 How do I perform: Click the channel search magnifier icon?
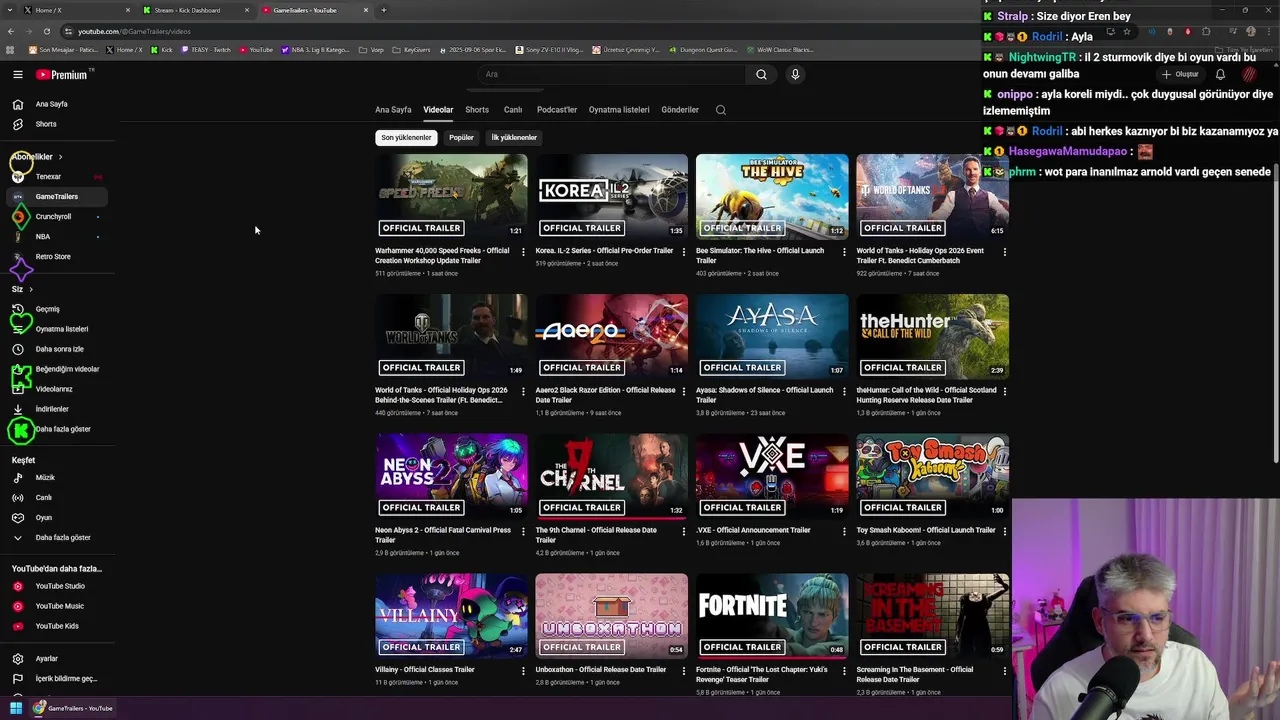(x=721, y=110)
